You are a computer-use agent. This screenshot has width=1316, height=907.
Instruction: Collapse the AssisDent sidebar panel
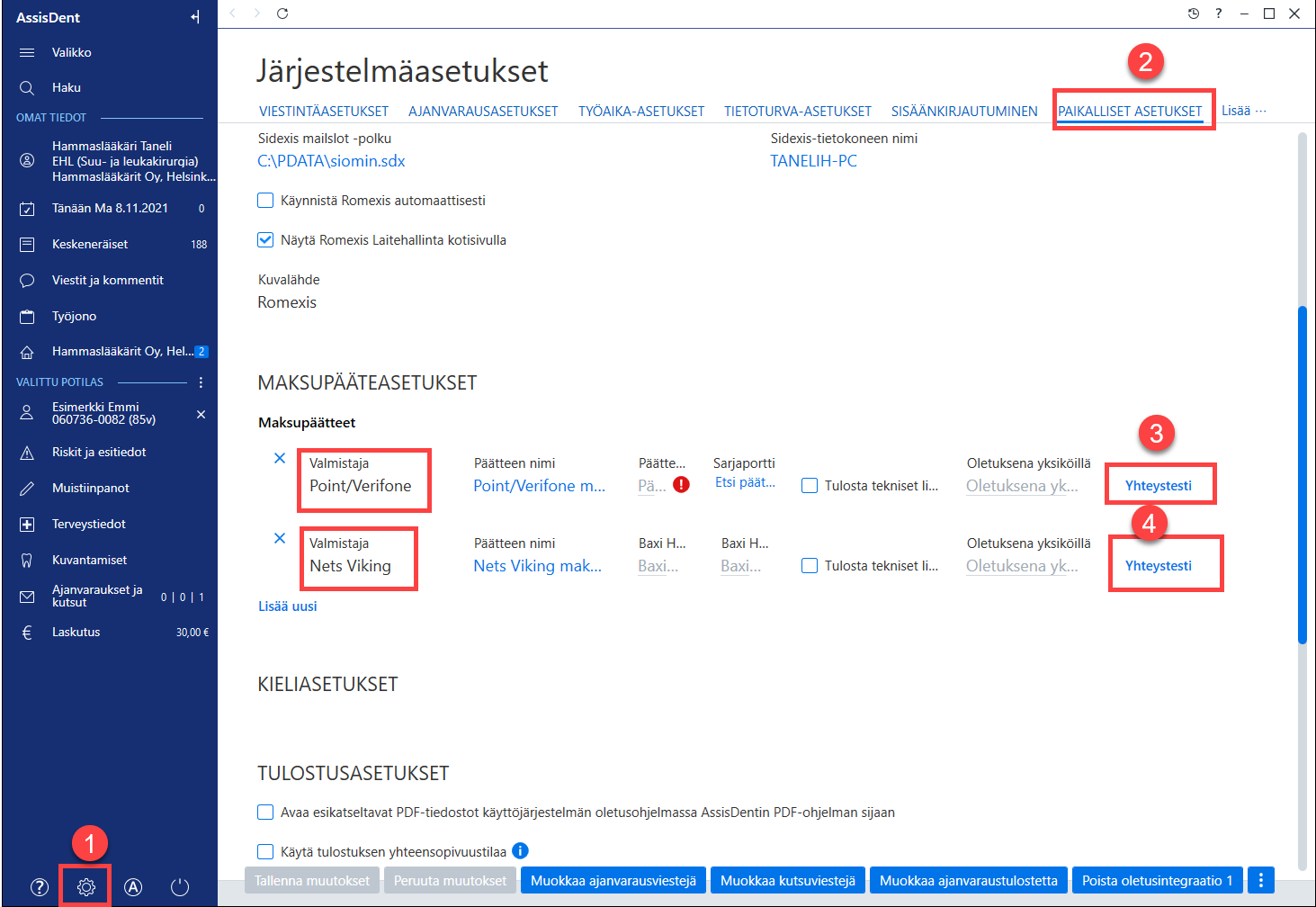coord(195,17)
